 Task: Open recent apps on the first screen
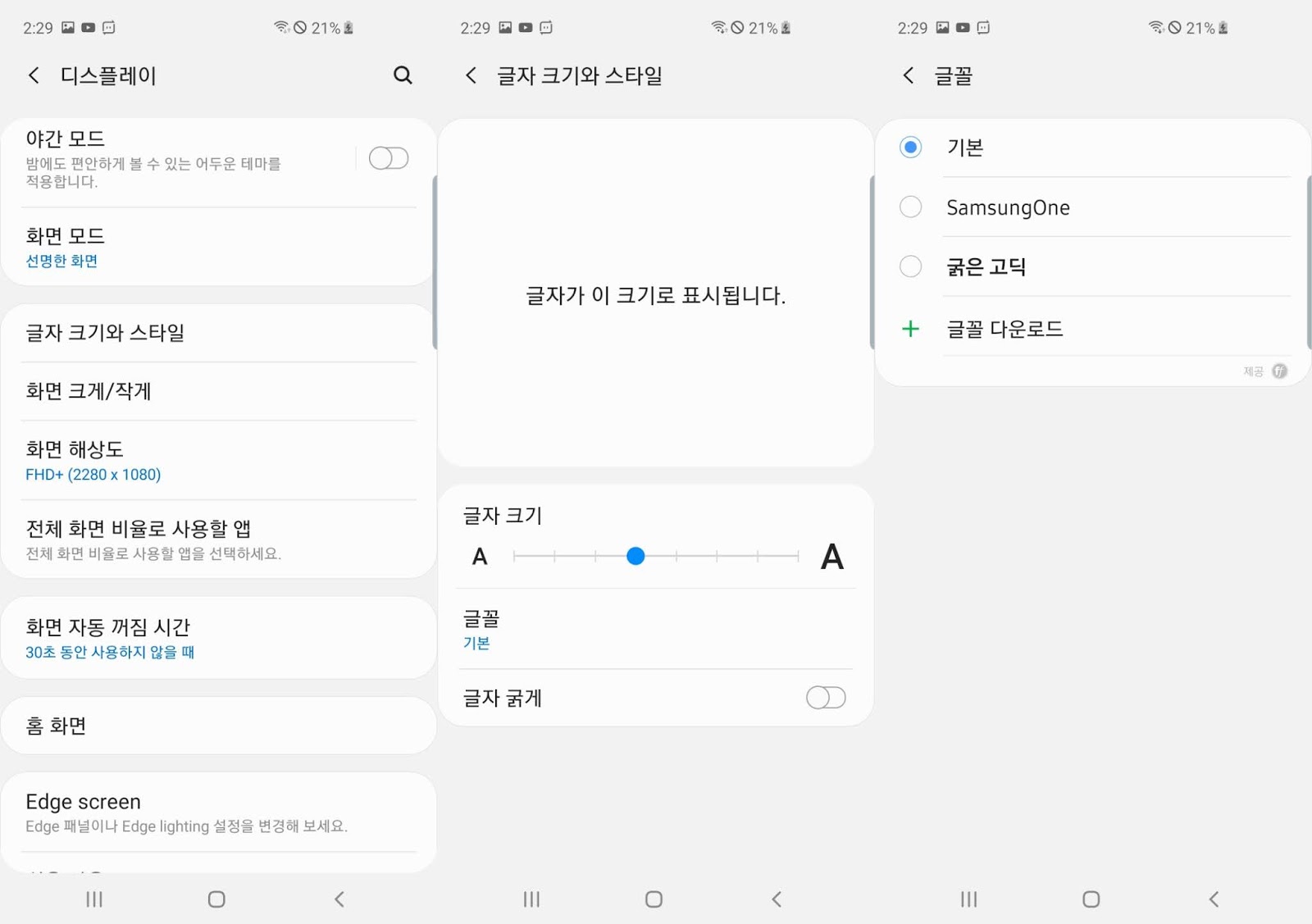pyautogui.click(x=94, y=899)
